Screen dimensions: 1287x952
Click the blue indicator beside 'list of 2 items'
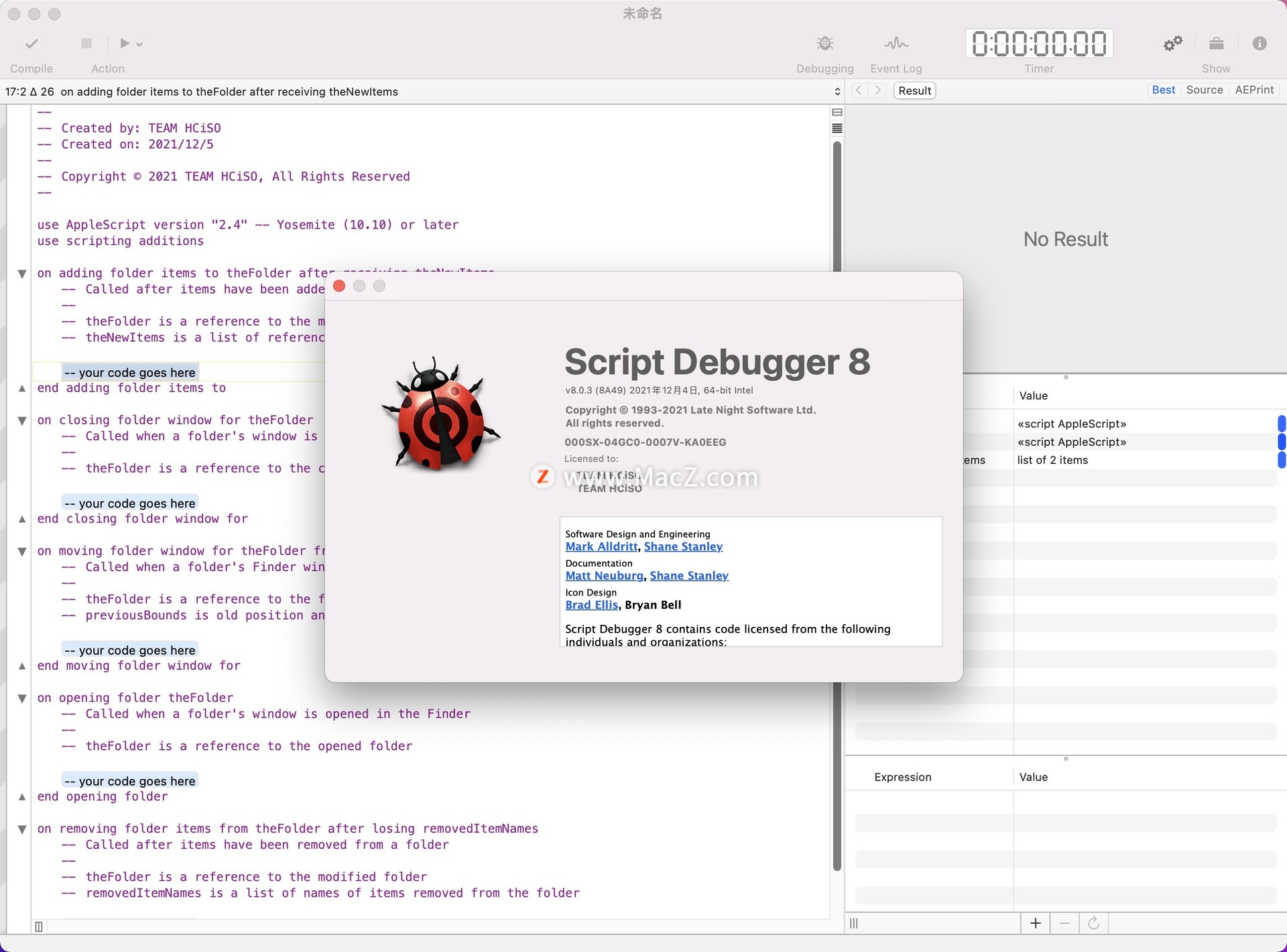click(x=1282, y=460)
